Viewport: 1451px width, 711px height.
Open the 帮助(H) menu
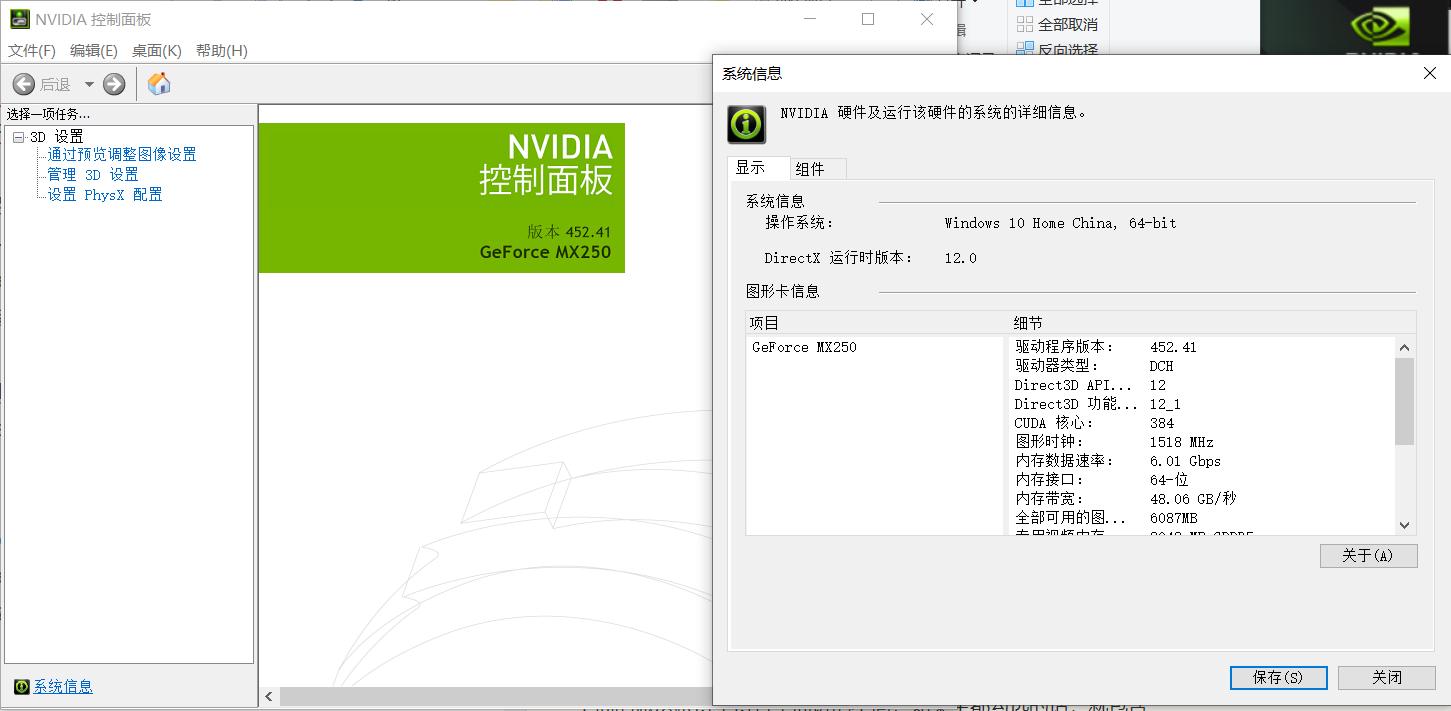[x=222, y=51]
